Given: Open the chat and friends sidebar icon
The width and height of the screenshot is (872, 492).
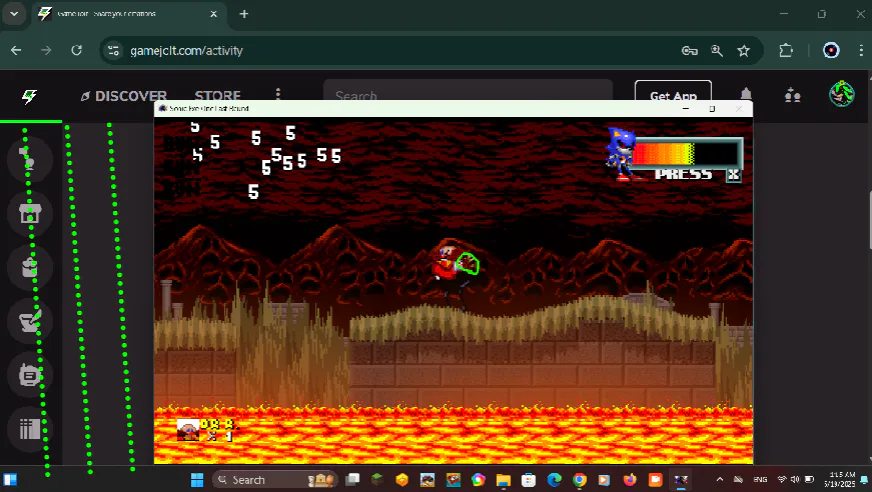Looking at the screenshot, I should 29,160.
